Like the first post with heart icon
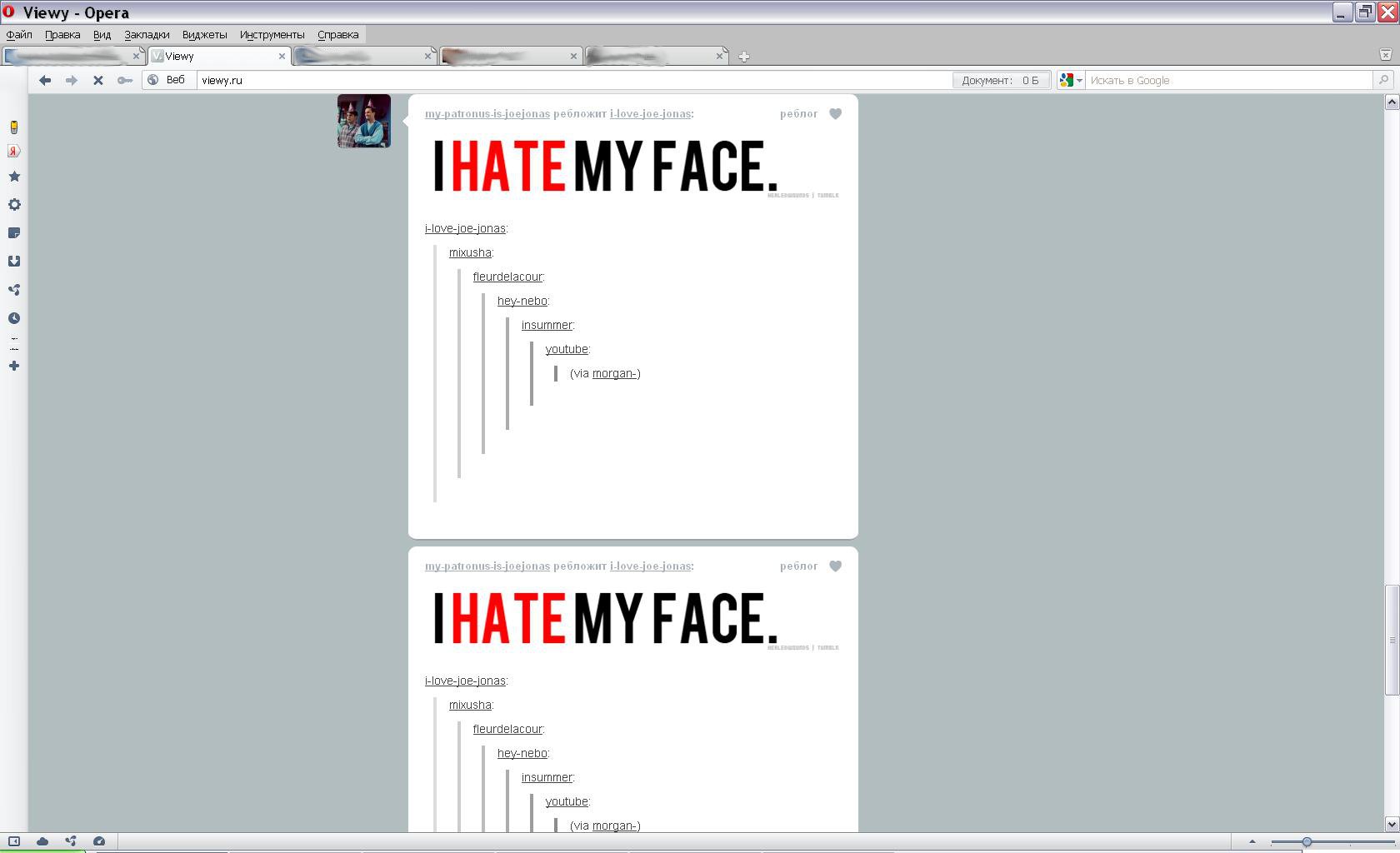The width and height of the screenshot is (1400, 853). (x=836, y=114)
